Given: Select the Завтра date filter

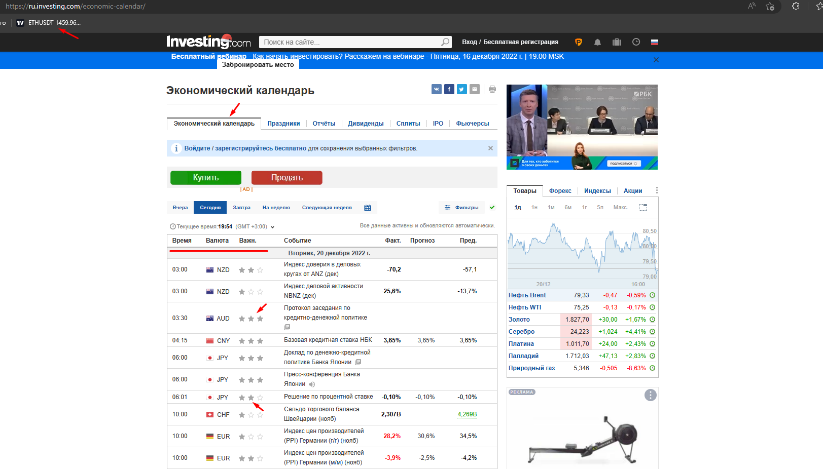Looking at the screenshot, I should pyautogui.click(x=241, y=208).
